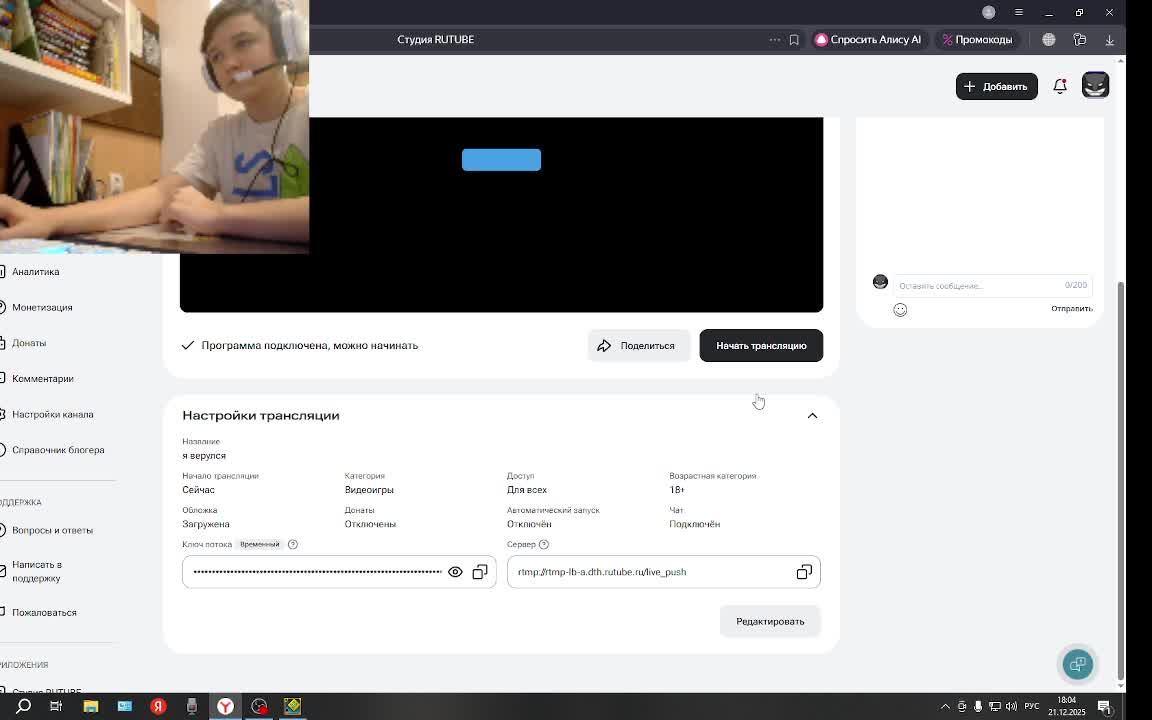This screenshot has width=1152, height=720.
Task: Copy the server RTMP address
Action: (x=804, y=572)
